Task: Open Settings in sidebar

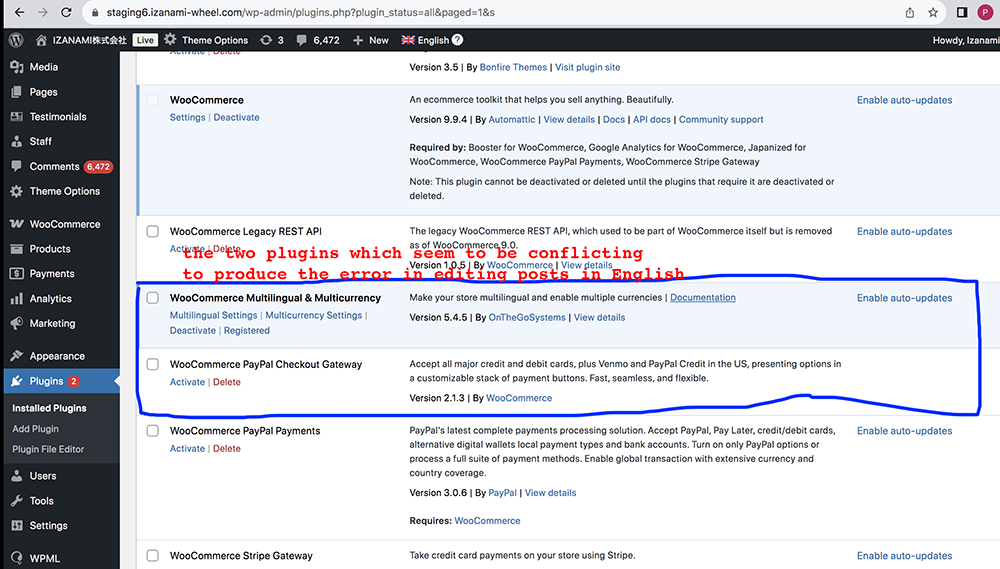Action: (x=48, y=526)
